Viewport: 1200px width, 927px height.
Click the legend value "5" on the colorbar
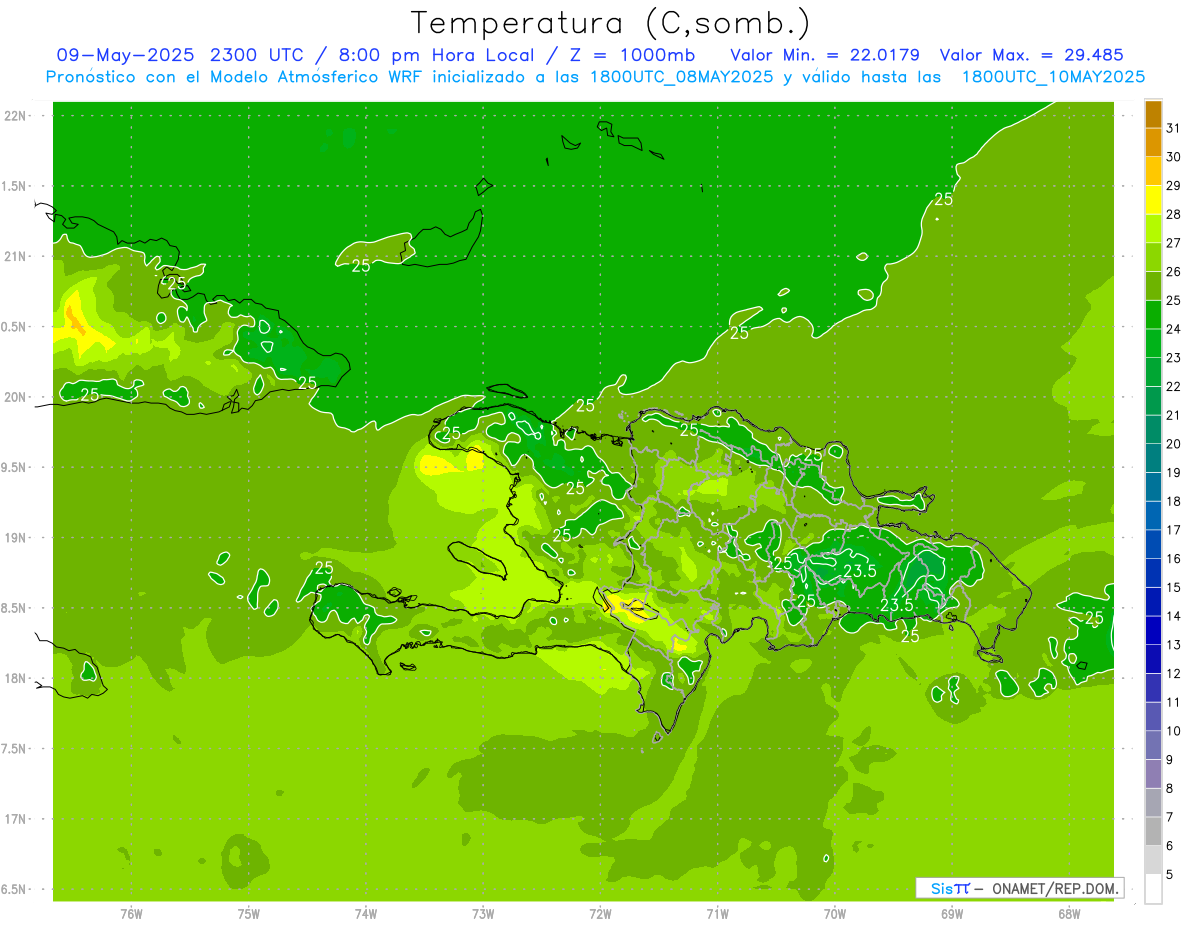click(1170, 875)
